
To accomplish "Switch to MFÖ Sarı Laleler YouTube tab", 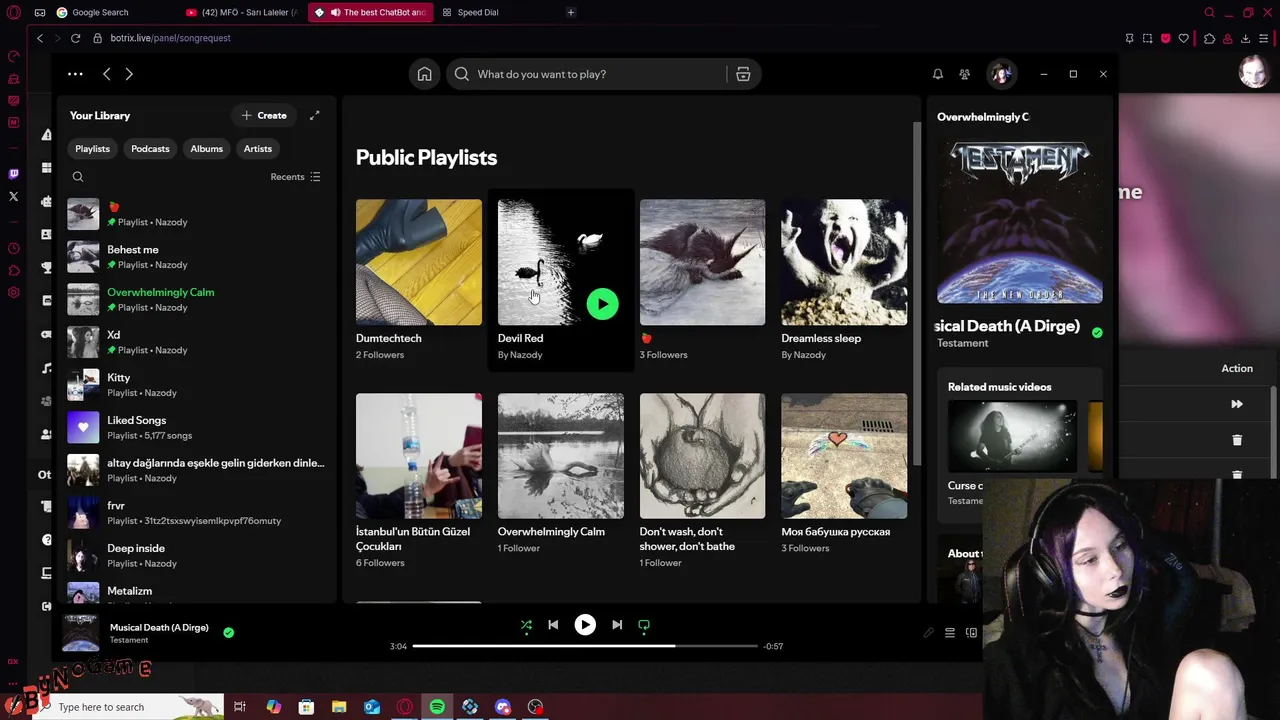I will [x=242, y=12].
